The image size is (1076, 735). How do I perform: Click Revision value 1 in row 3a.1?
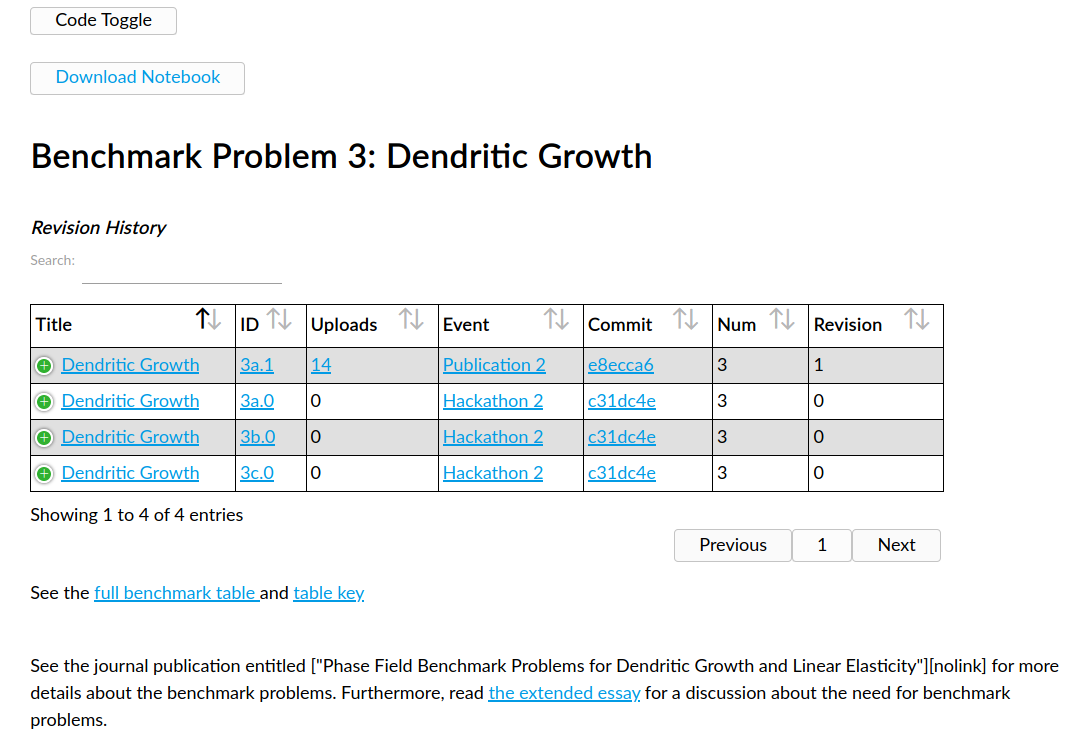pyautogui.click(x=819, y=365)
